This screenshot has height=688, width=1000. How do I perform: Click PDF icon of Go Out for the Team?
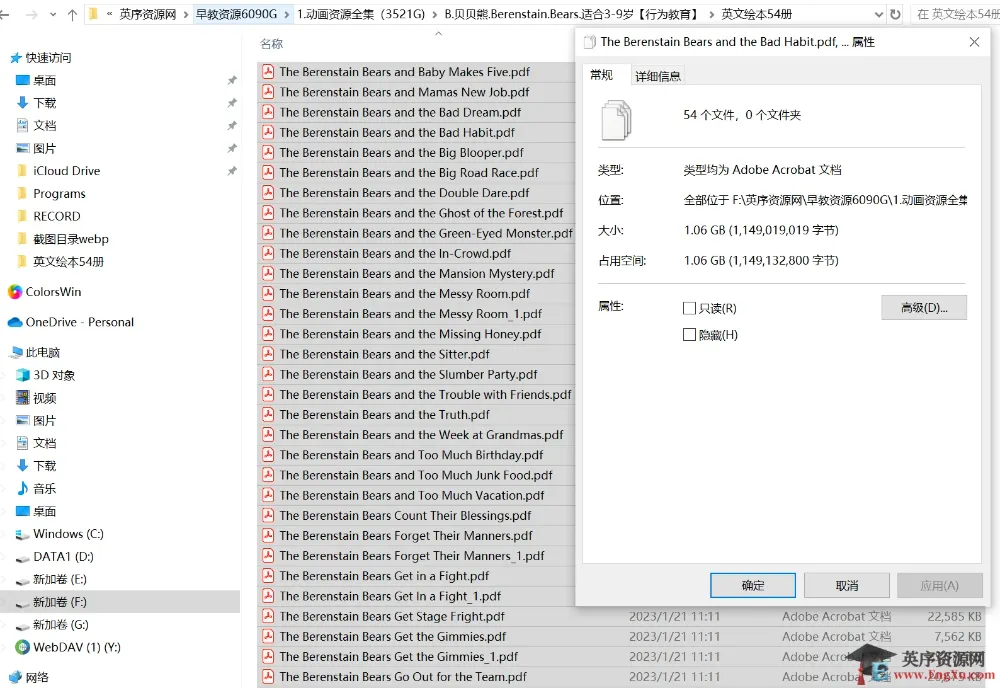pos(268,677)
